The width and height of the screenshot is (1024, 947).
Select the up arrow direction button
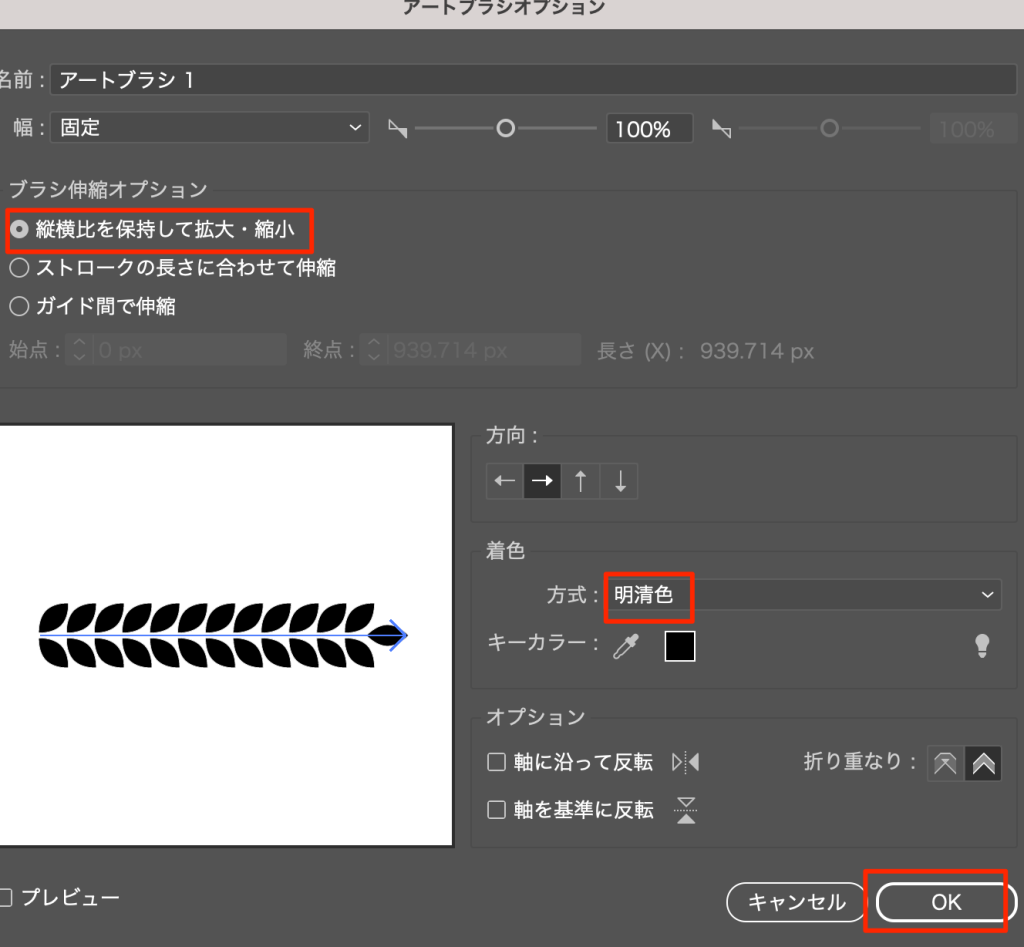click(580, 481)
